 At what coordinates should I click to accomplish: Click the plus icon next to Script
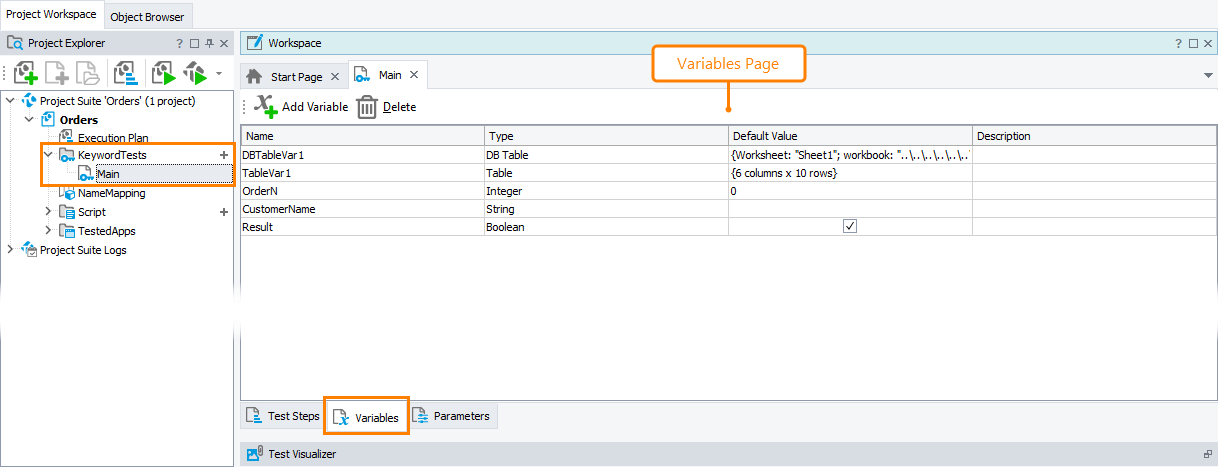tap(223, 212)
